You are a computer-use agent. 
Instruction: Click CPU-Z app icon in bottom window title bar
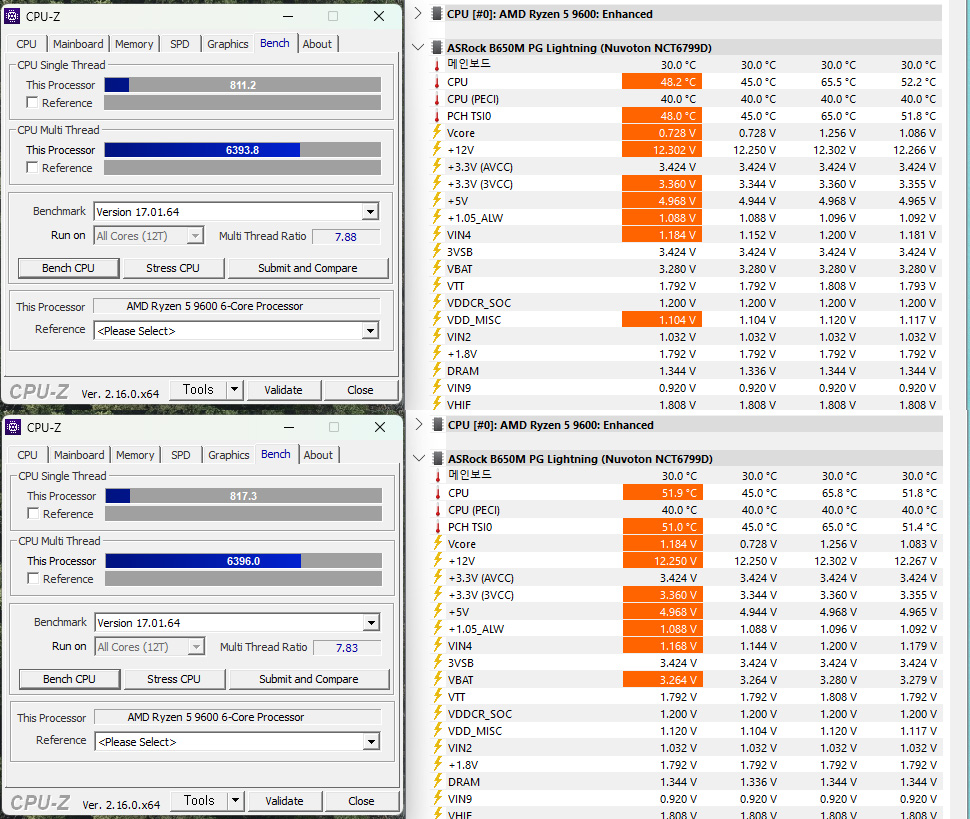(13, 427)
